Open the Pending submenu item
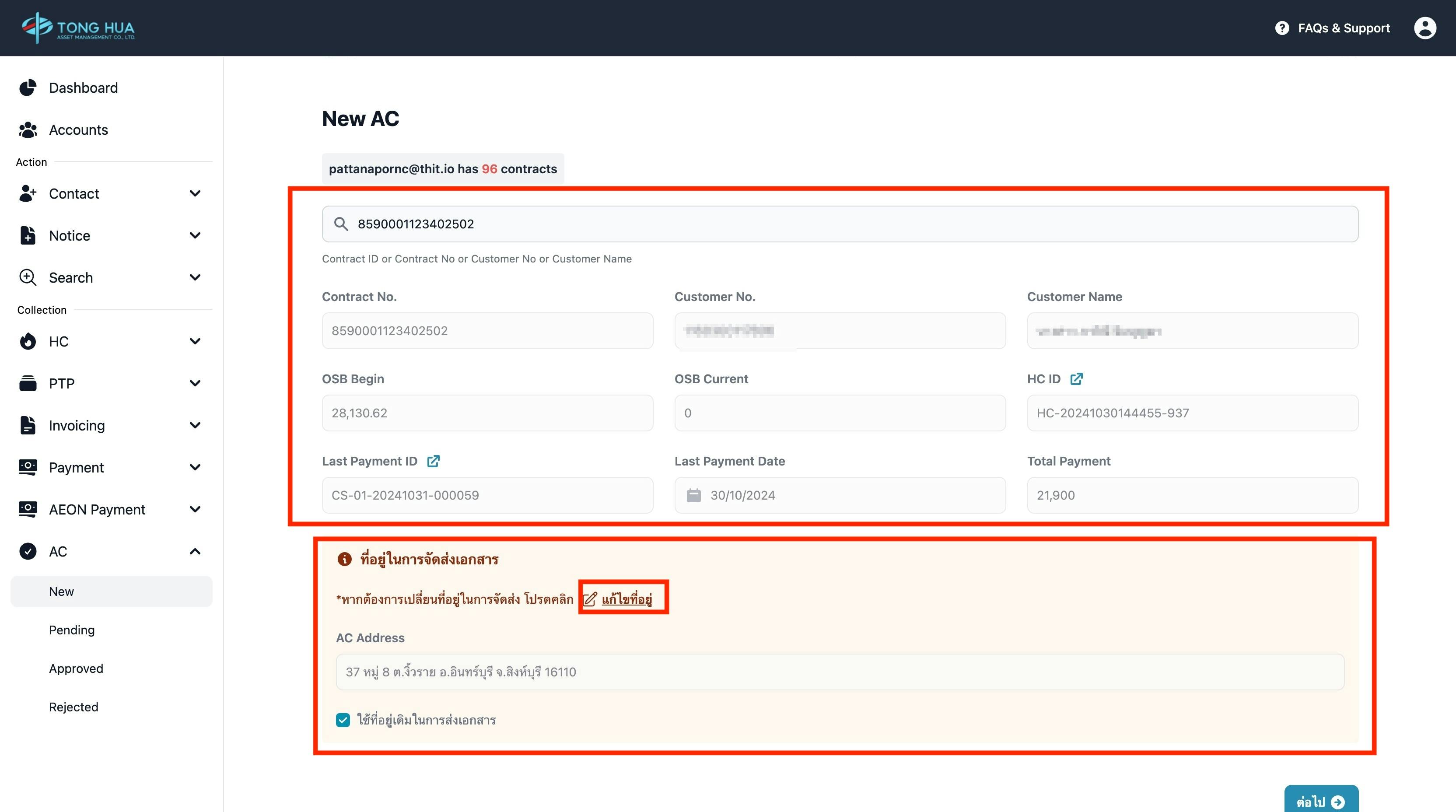 click(72, 630)
